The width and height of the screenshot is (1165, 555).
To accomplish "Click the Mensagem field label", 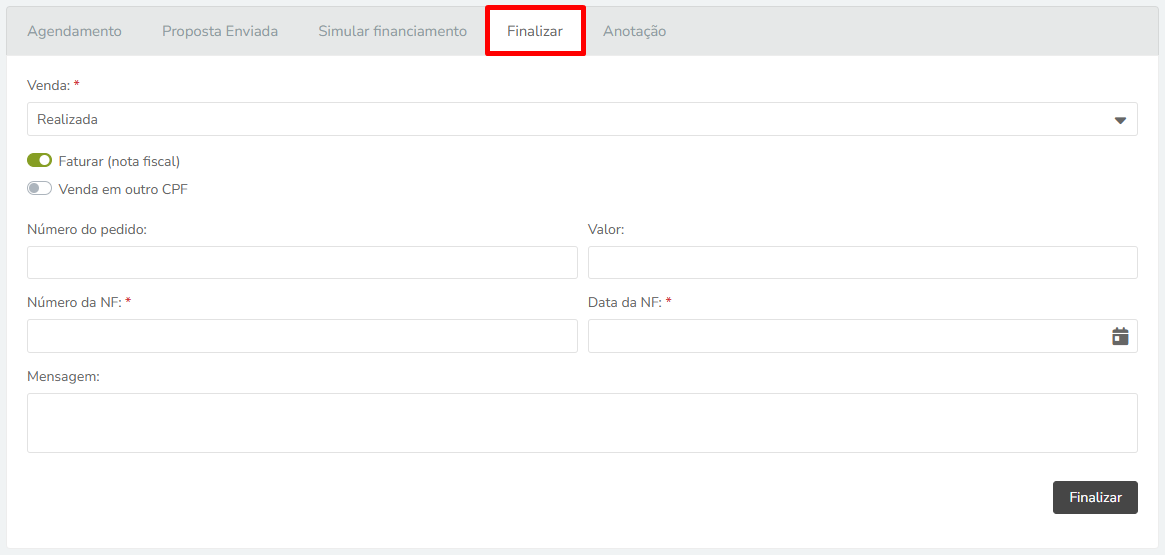I will tap(63, 377).
